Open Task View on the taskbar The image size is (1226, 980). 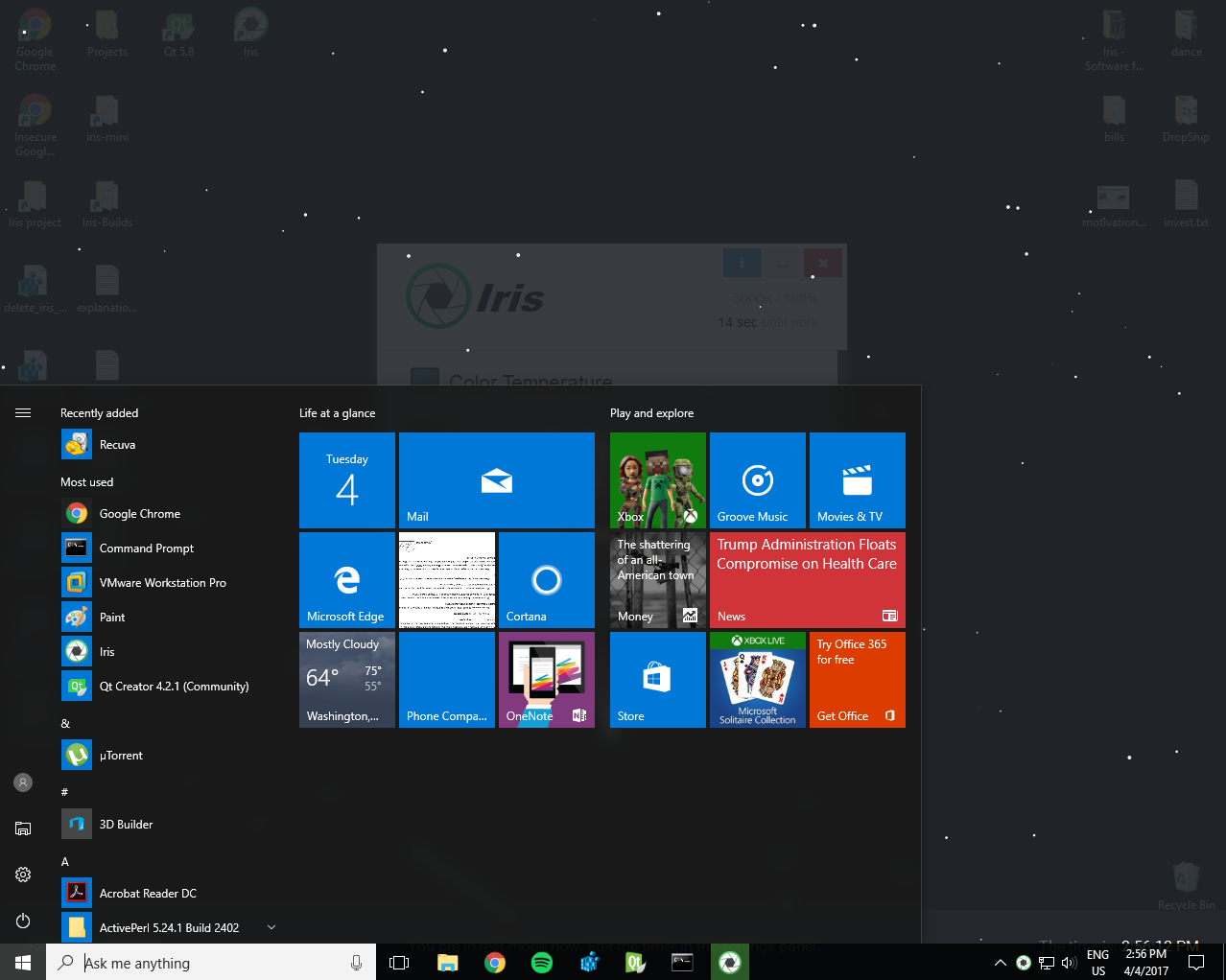pos(399,962)
